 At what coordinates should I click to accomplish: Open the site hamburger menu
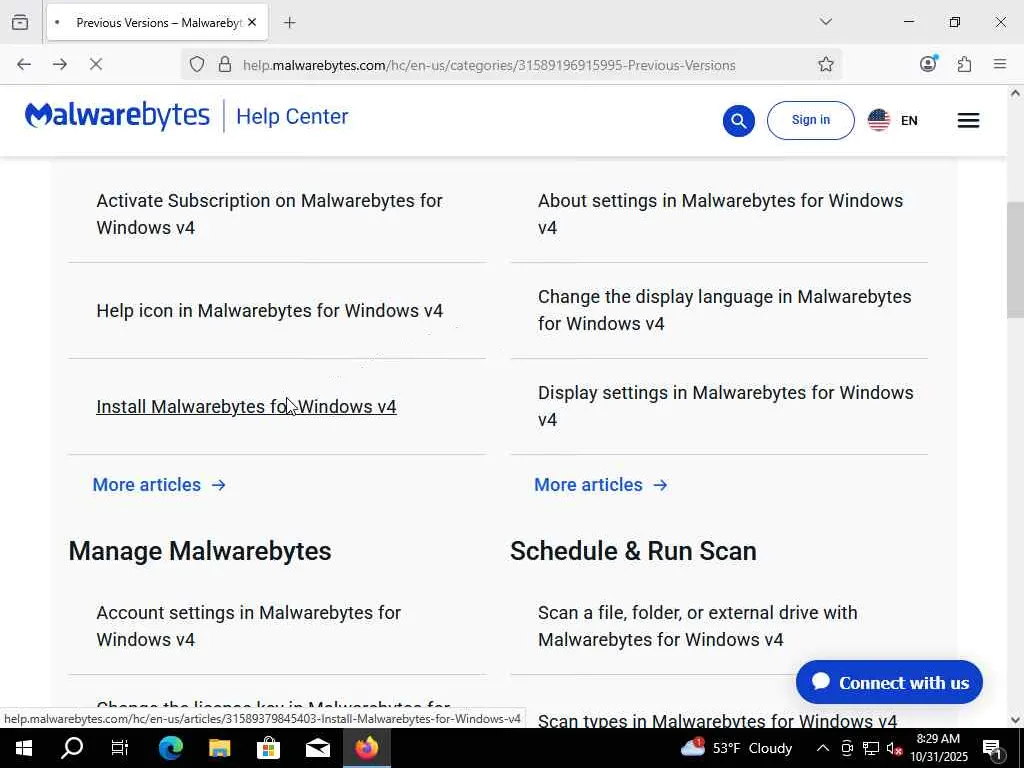[968, 120]
